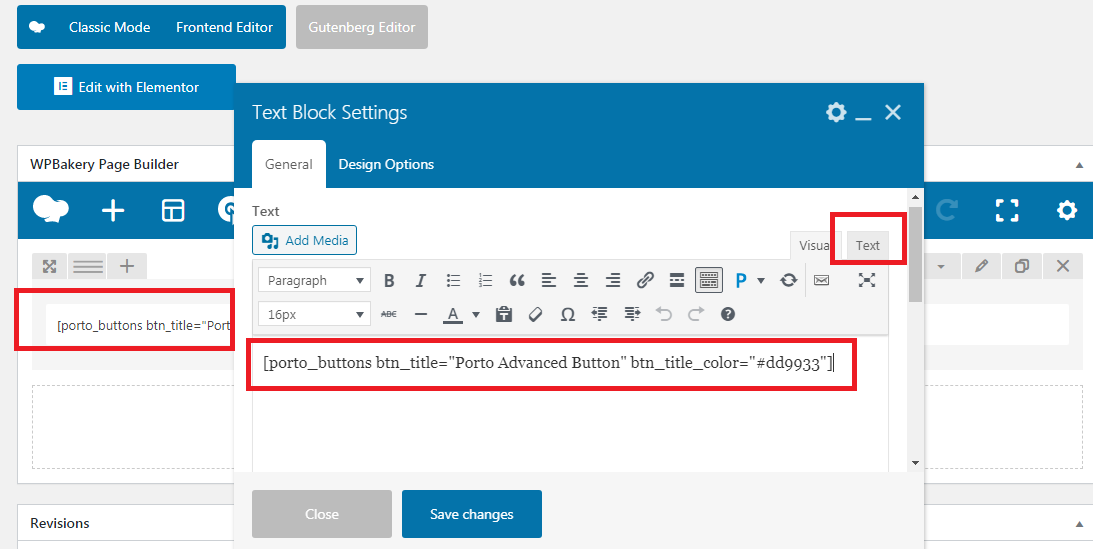Undo last edit in text editor

[664, 314]
